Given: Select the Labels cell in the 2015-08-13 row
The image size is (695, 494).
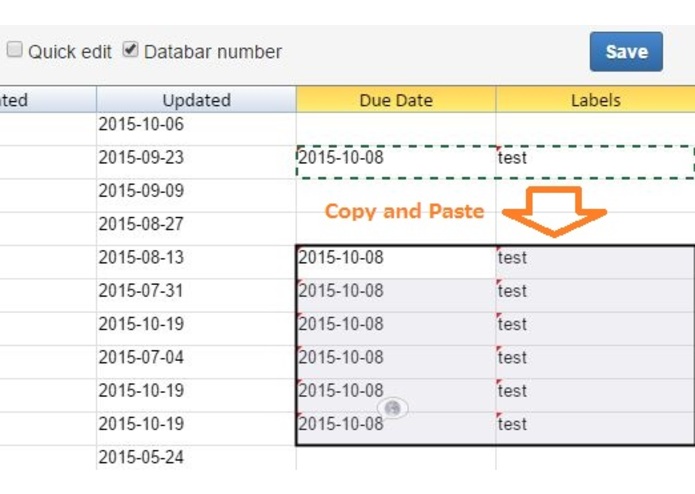Looking at the screenshot, I should pos(595,262).
